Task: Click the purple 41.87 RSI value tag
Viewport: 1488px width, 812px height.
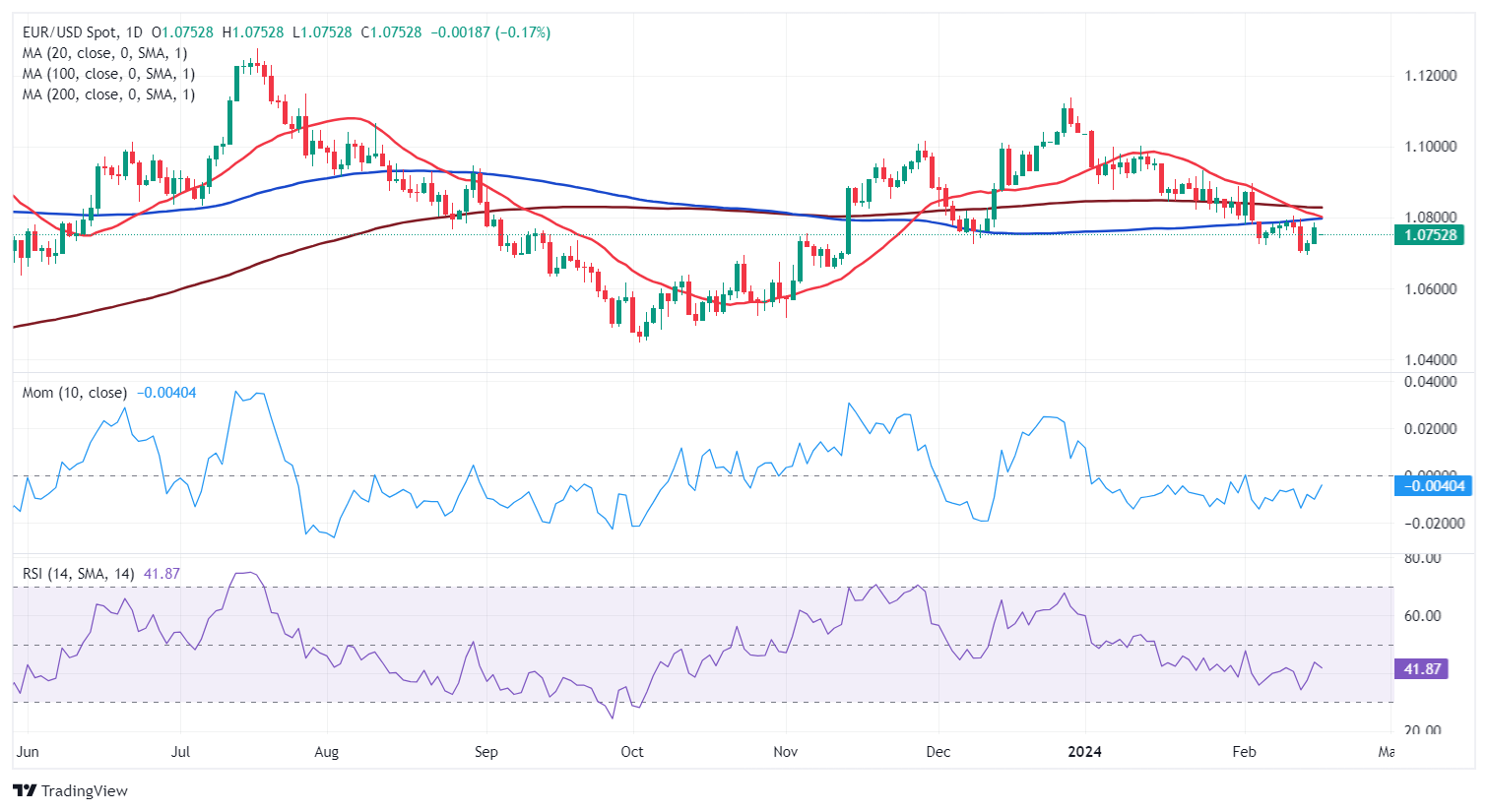Action: pyautogui.click(x=1422, y=669)
